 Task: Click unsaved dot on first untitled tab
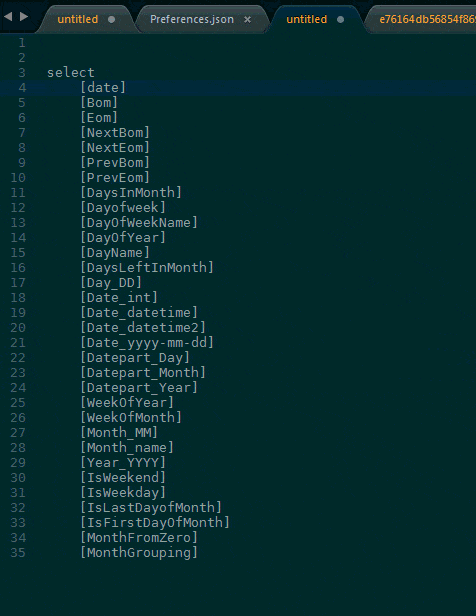coord(112,19)
